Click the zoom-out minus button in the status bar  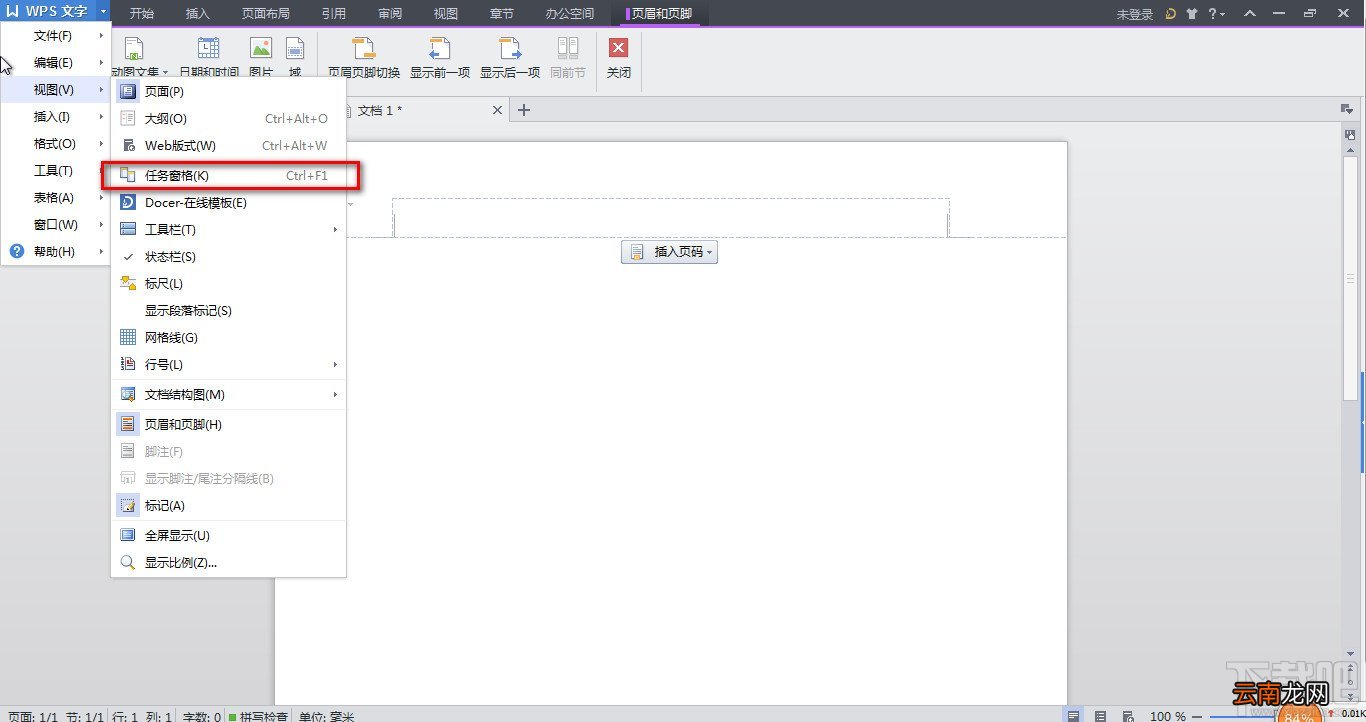(1195, 716)
